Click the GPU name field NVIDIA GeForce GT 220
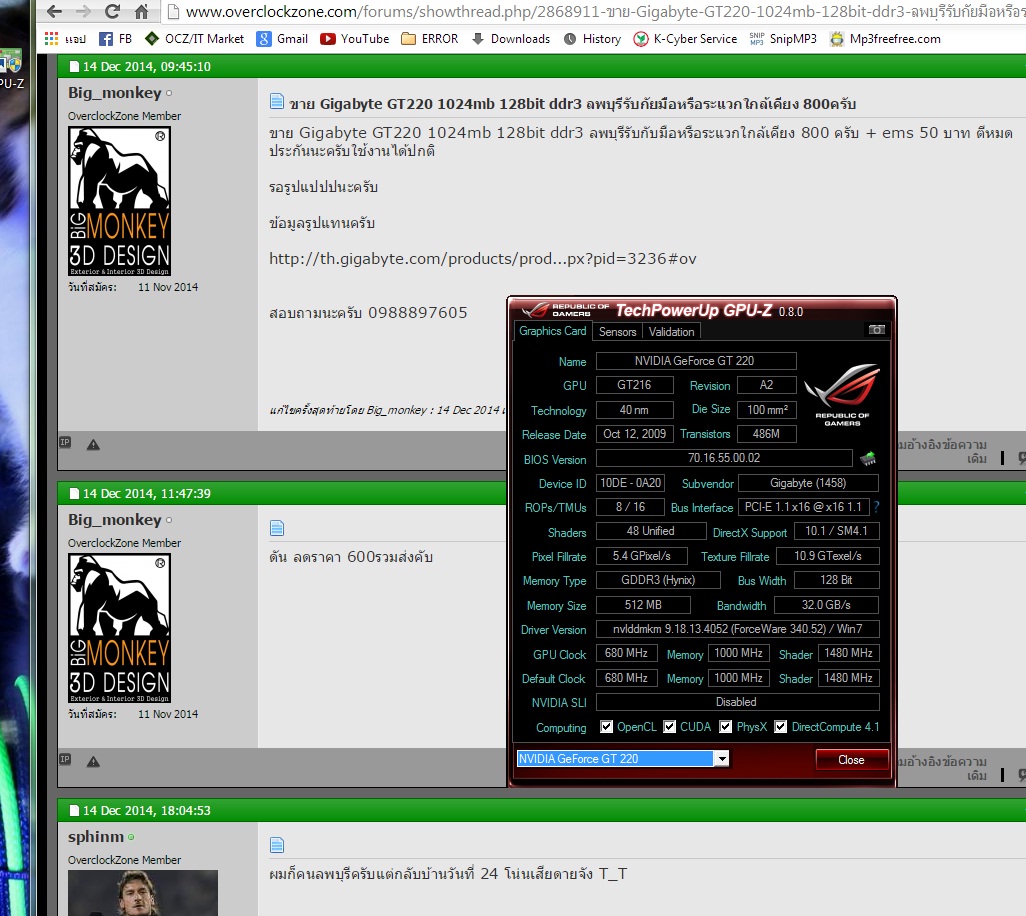The width and height of the screenshot is (1026, 916). point(696,361)
